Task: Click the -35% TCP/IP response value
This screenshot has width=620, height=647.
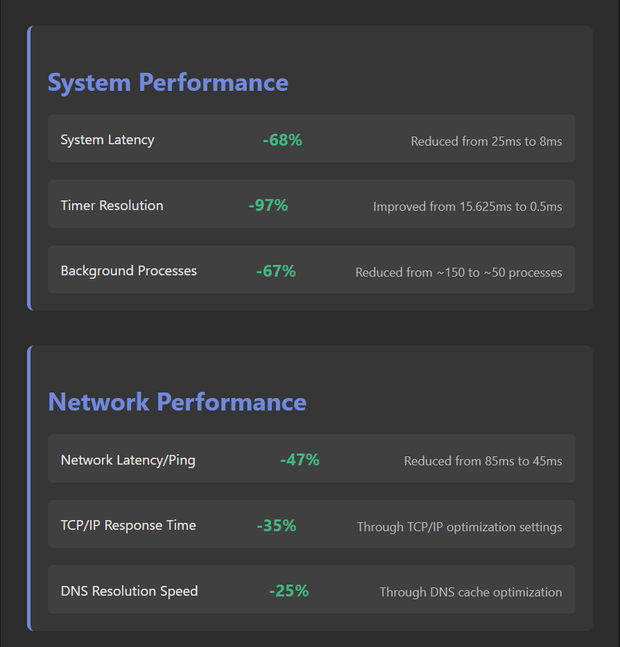Action: [x=276, y=525]
